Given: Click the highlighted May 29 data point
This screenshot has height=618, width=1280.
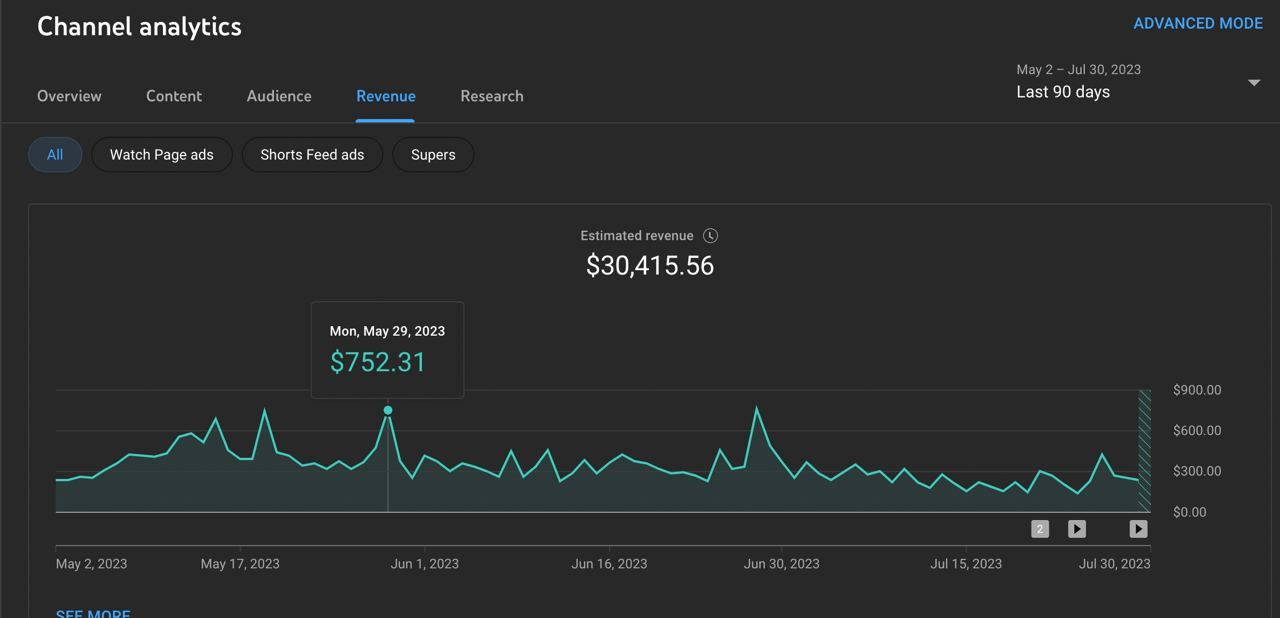Looking at the screenshot, I should [x=388, y=410].
